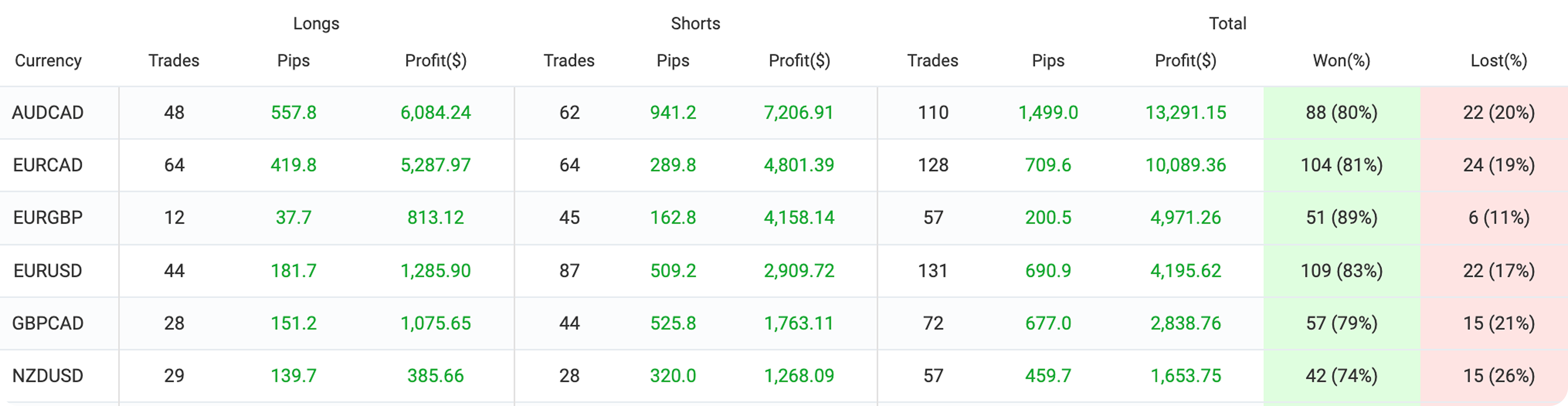This screenshot has height=406, width=1568.
Task: Click AUDCAD shorts pips 941.2
Action: point(673,112)
